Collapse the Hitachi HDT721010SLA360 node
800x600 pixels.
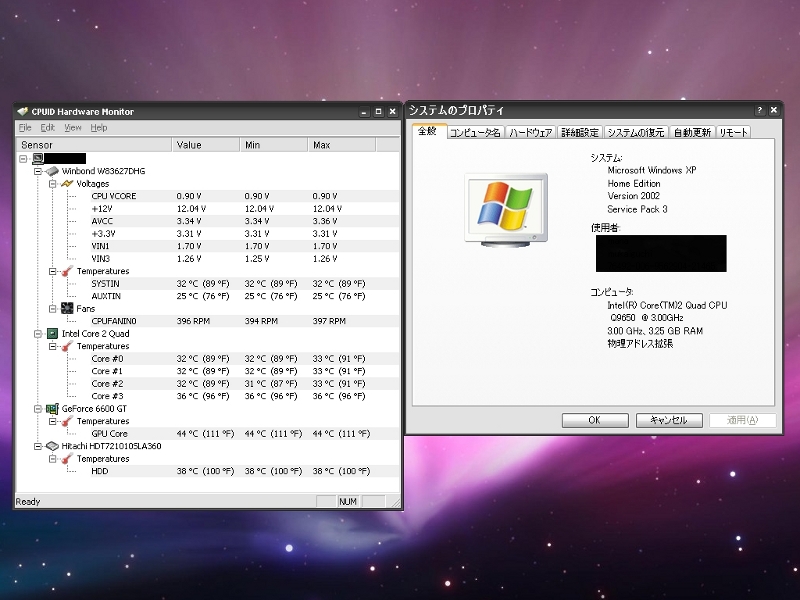pos(38,446)
